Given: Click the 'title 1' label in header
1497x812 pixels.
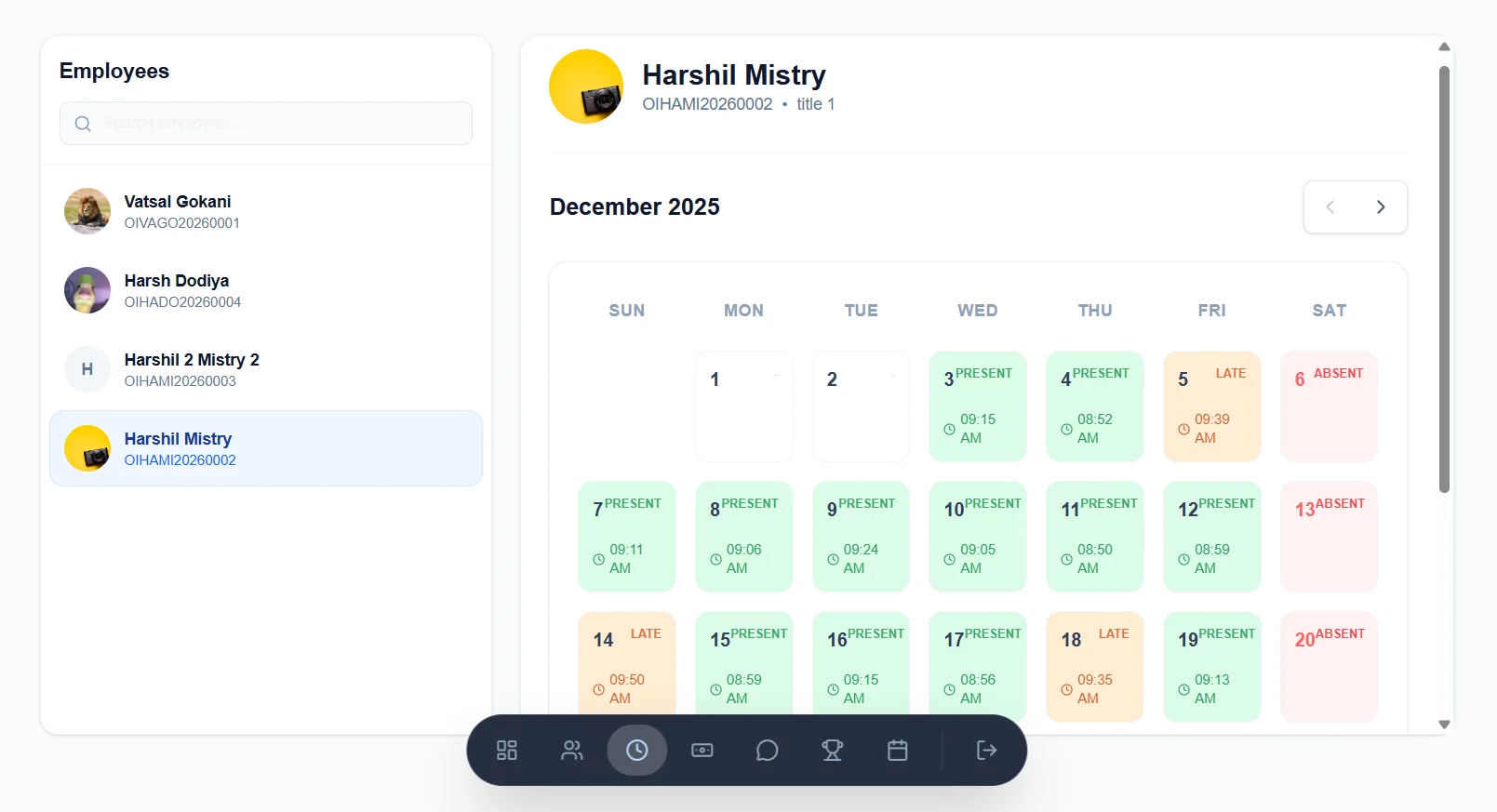Looking at the screenshot, I should pyautogui.click(x=816, y=104).
